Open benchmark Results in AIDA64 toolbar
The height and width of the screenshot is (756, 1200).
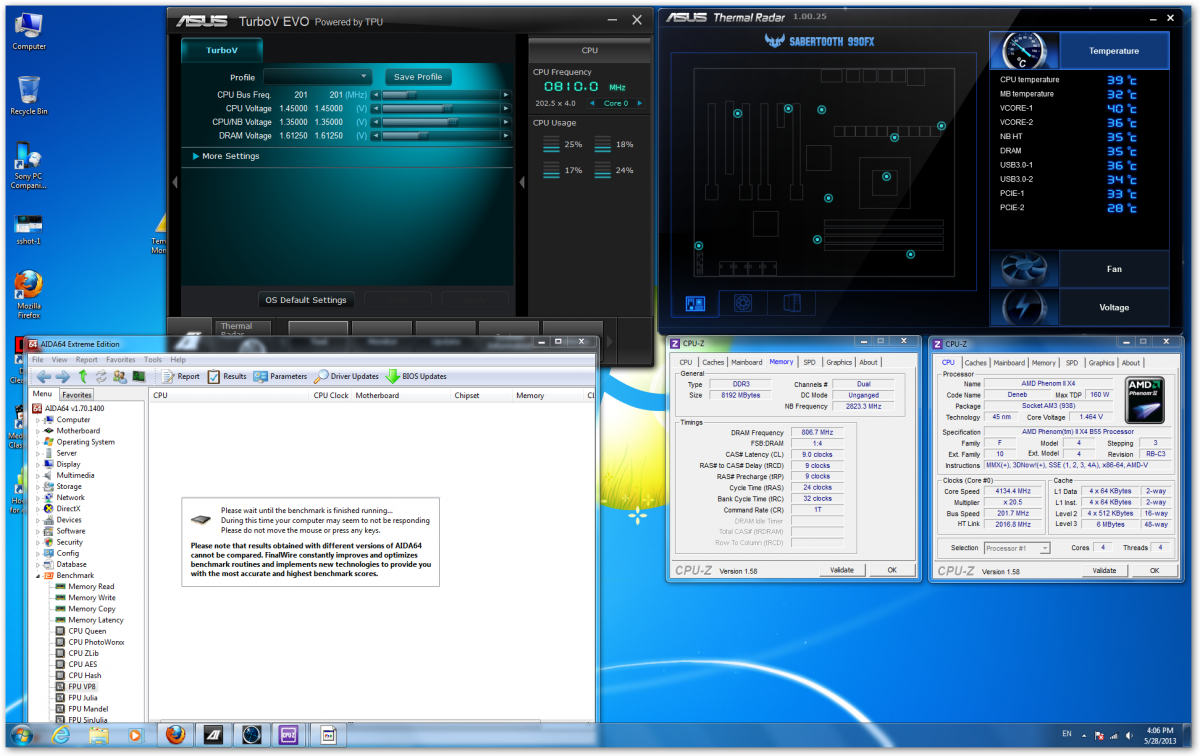[x=226, y=376]
